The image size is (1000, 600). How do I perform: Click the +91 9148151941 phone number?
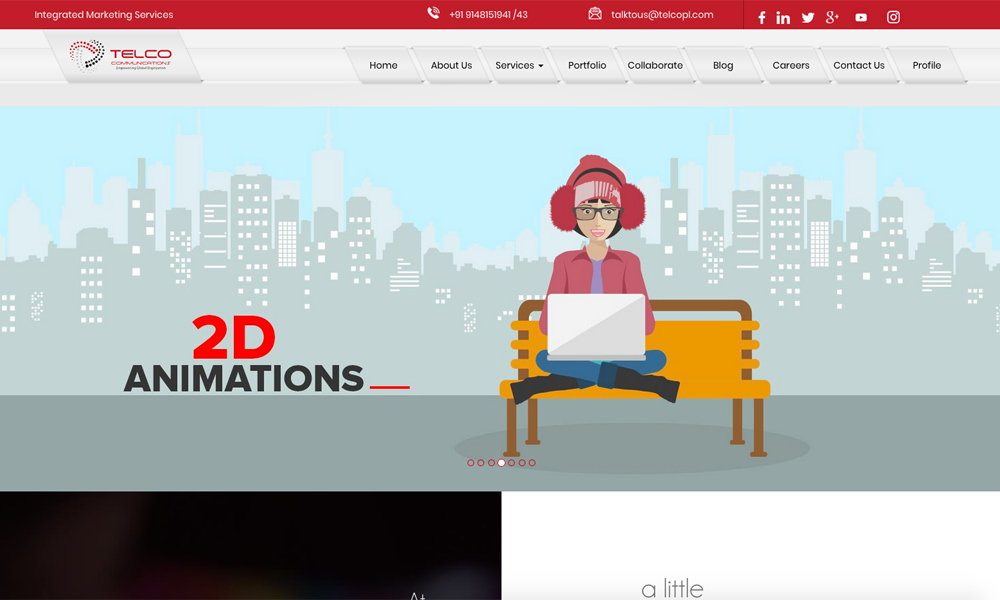[x=488, y=15]
